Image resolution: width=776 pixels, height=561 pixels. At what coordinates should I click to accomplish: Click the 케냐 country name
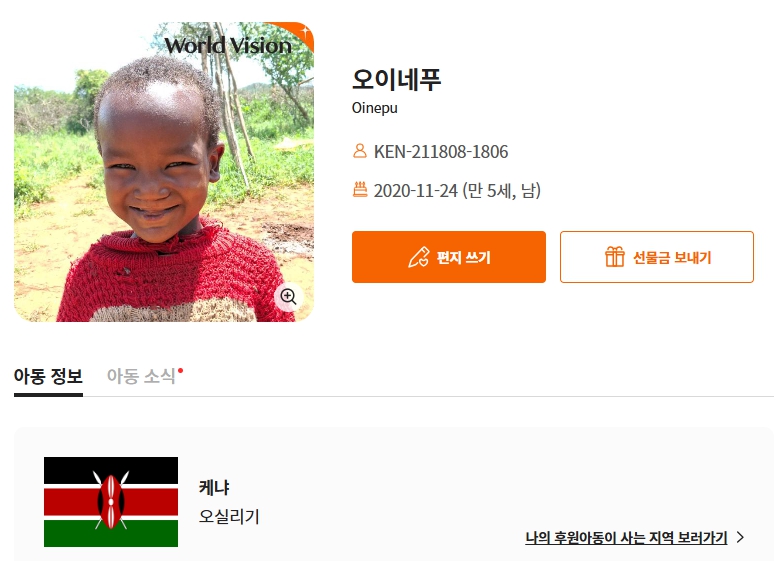pos(214,488)
